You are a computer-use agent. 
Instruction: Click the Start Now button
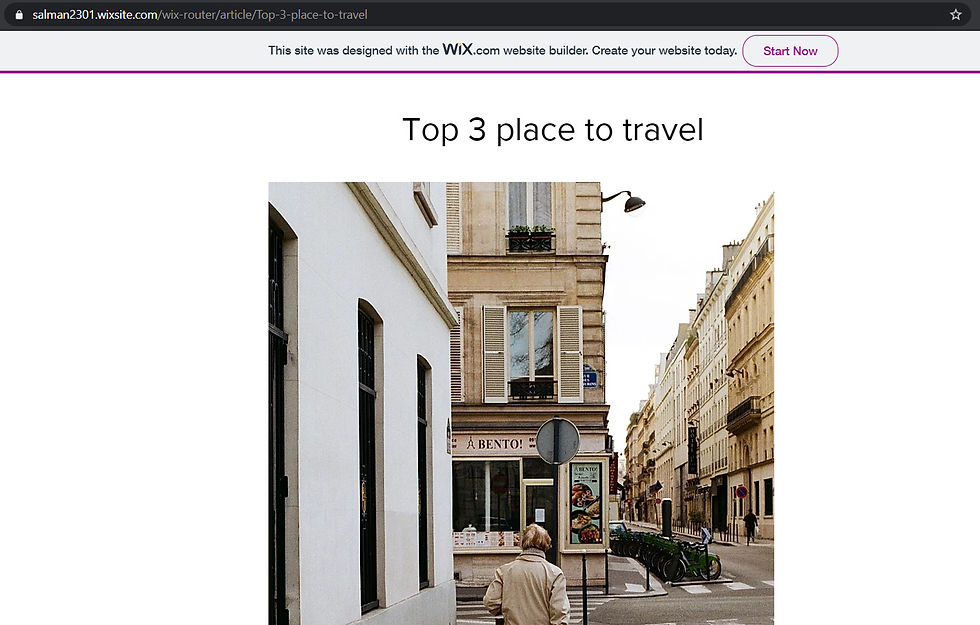(x=790, y=51)
